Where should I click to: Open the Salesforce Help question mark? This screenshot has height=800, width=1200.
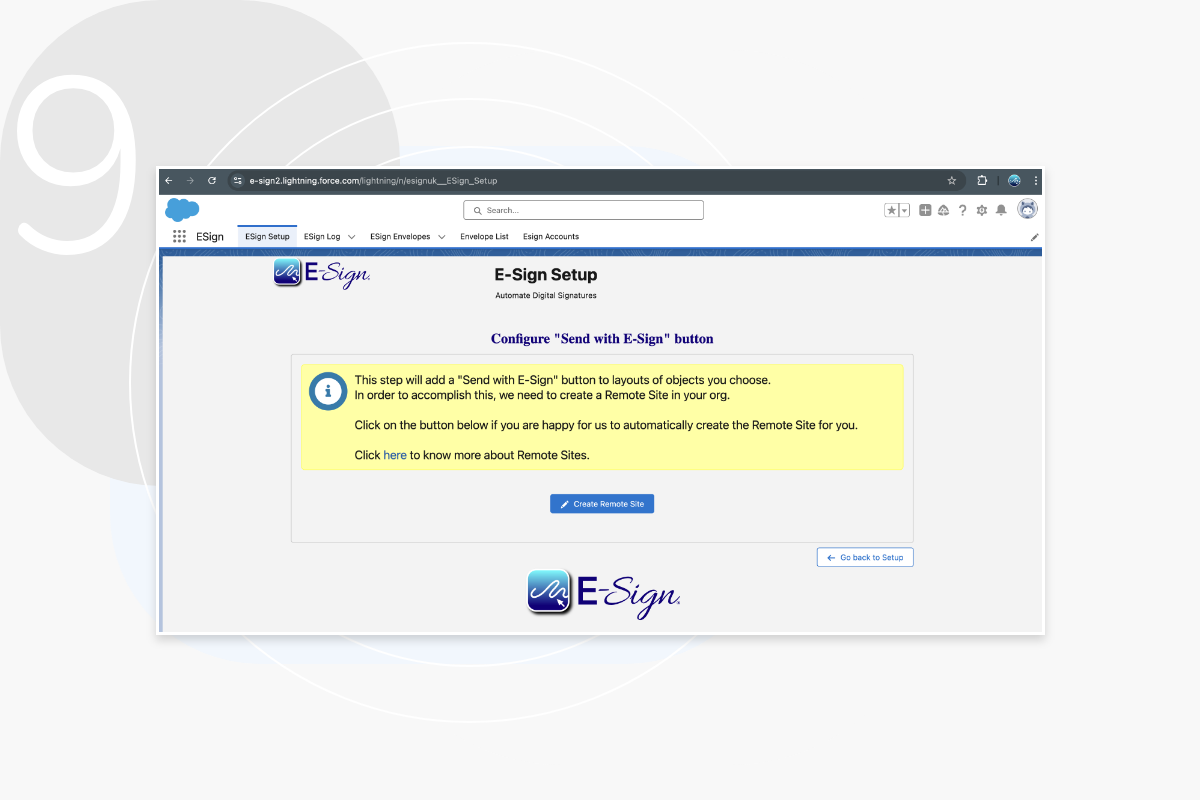tap(962, 210)
